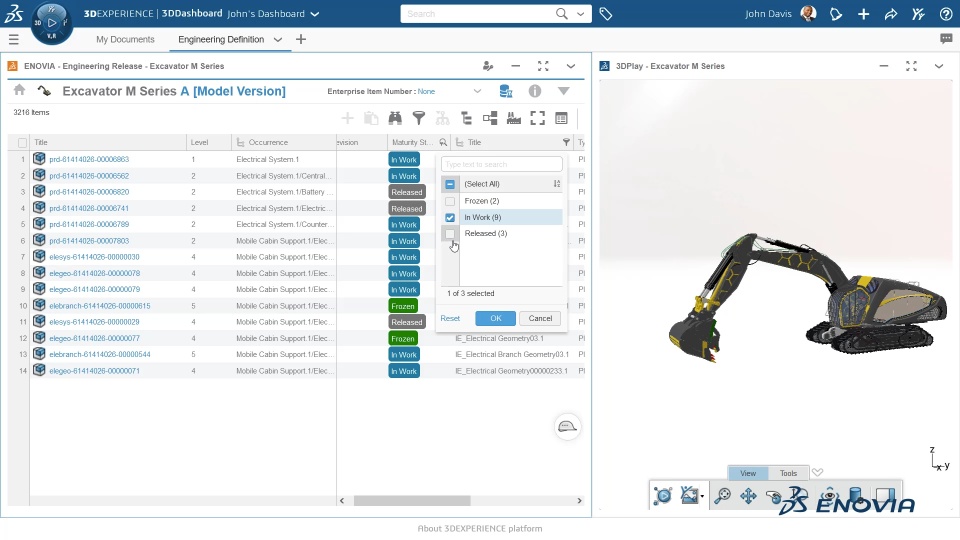The image size is (960, 540).
Task: Expand the dashboard name dropdown
Action: pyautogui.click(x=315, y=13)
